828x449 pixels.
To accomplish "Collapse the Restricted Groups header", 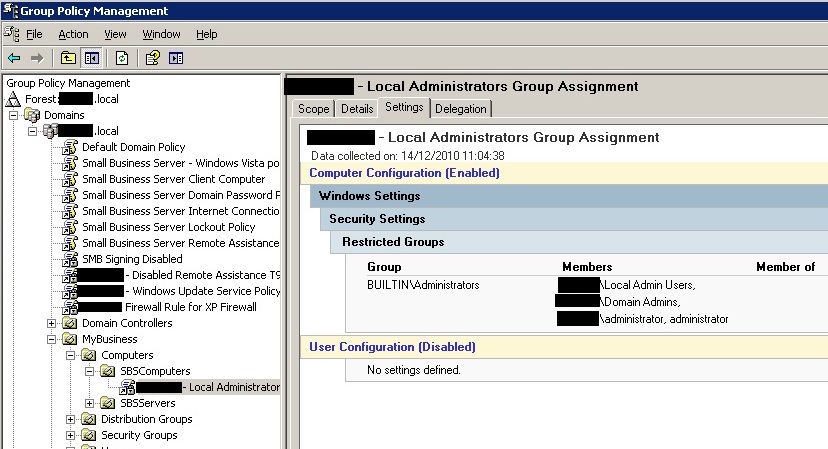I will pos(579,242).
